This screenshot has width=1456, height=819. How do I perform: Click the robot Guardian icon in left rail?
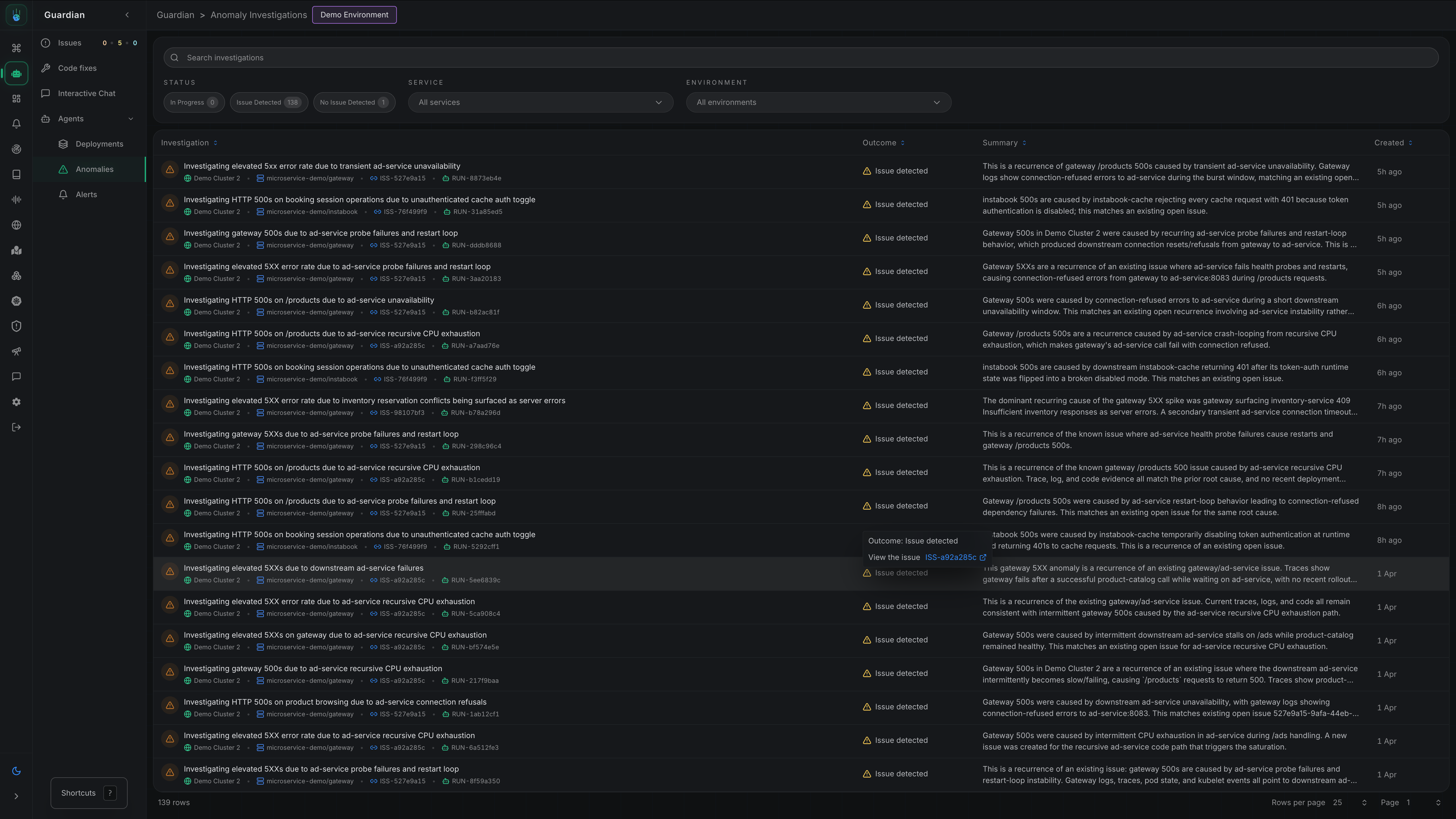click(16, 74)
